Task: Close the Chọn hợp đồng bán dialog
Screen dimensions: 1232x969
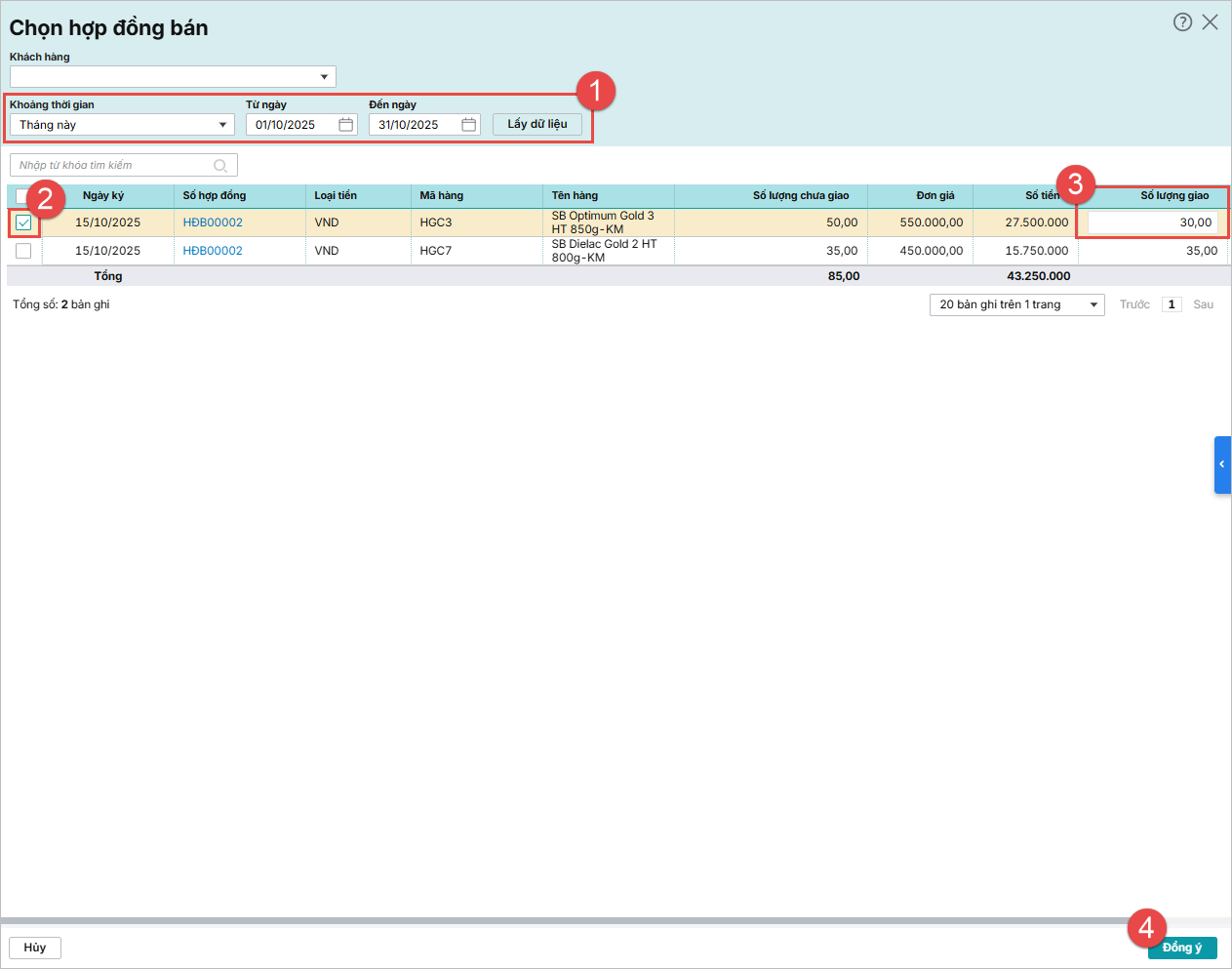Action: [1210, 22]
